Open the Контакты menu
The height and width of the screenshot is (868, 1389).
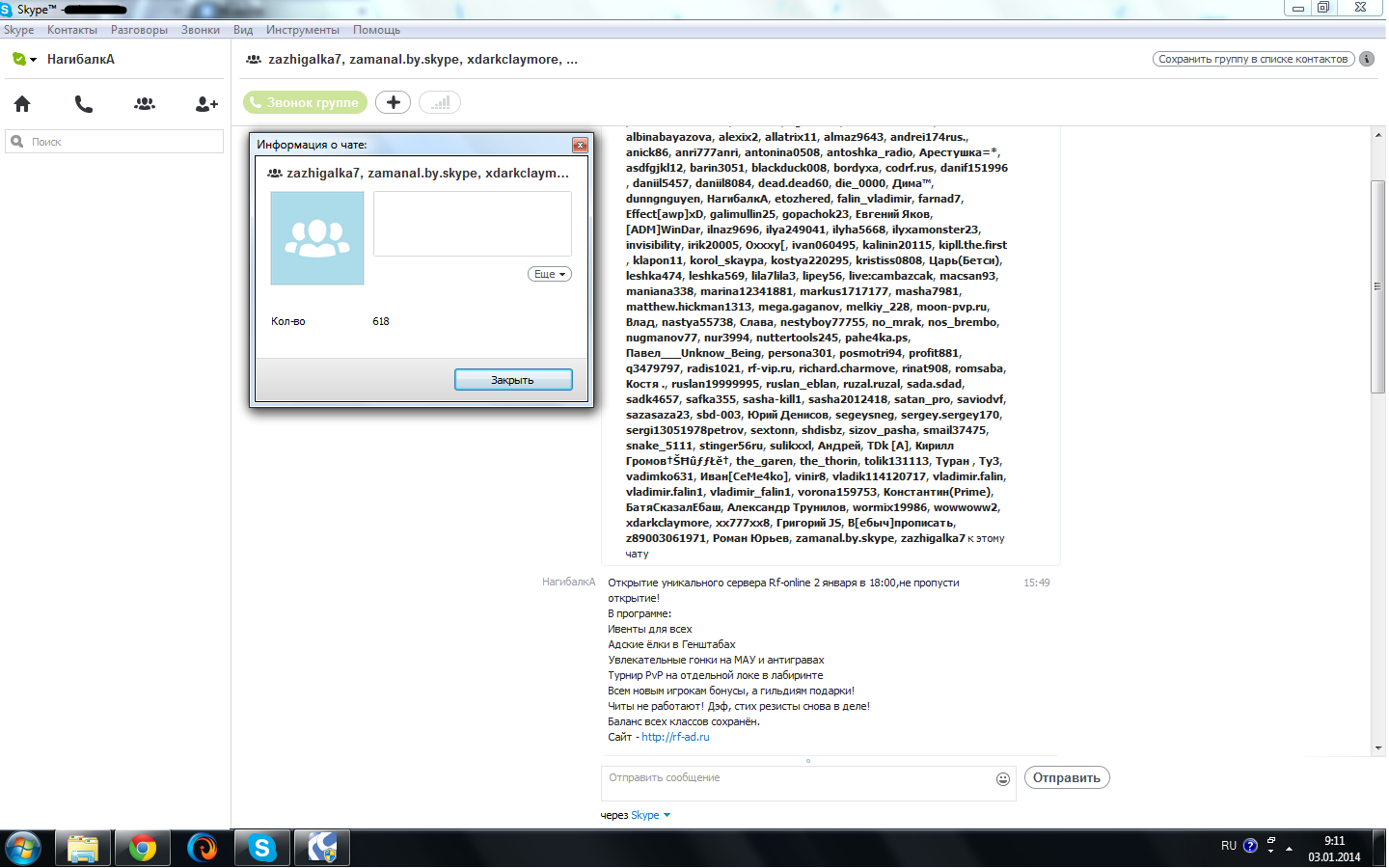tap(72, 30)
